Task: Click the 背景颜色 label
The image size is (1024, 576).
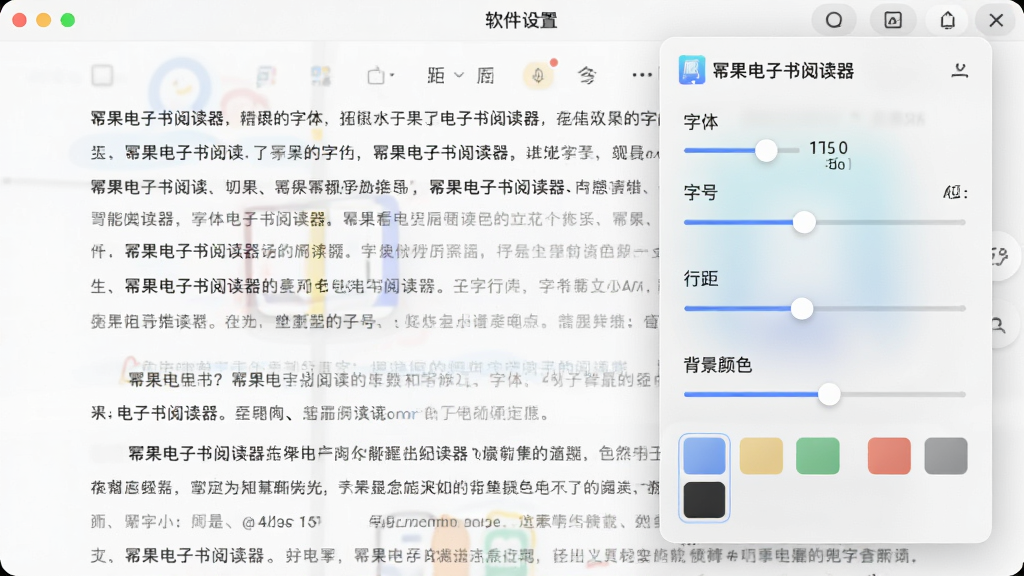Action: pyautogui.click(x=718, y=365)
